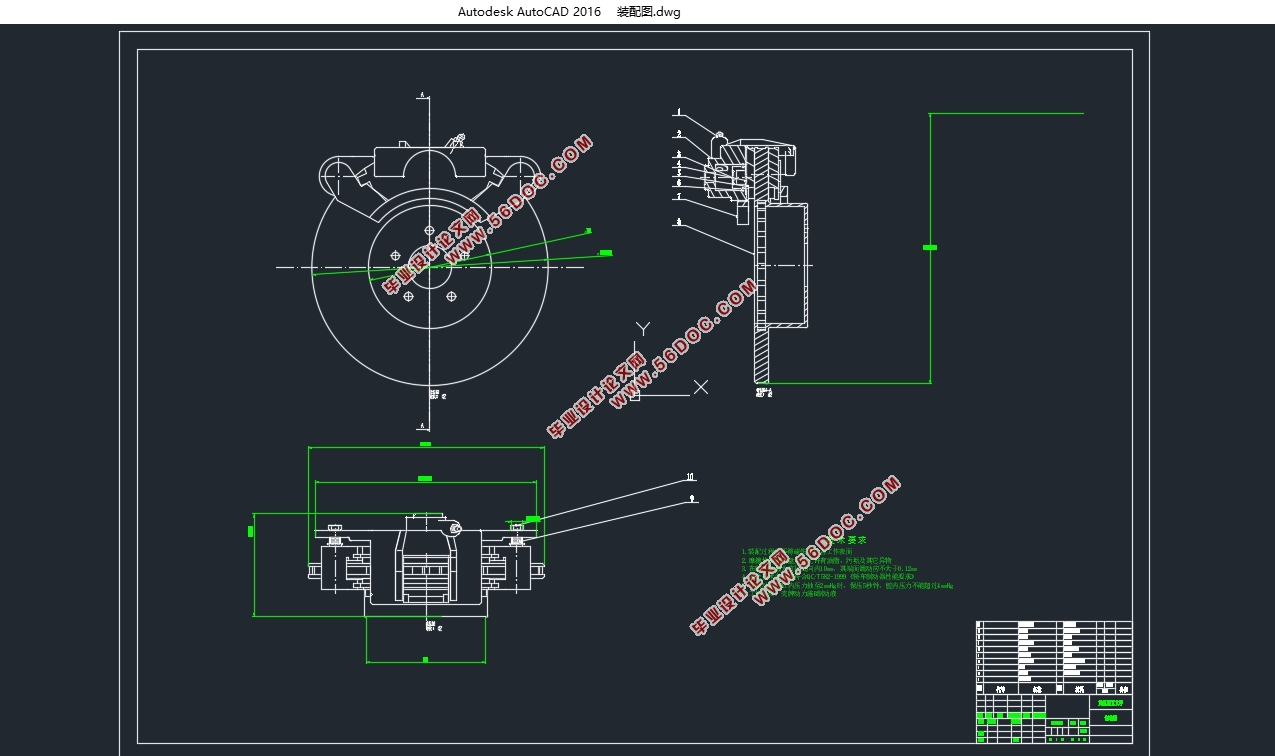Select the green dimension text below the bottom view
Image resolution: width=1275 pixels, height=756 pixels.
coord(425,660)
